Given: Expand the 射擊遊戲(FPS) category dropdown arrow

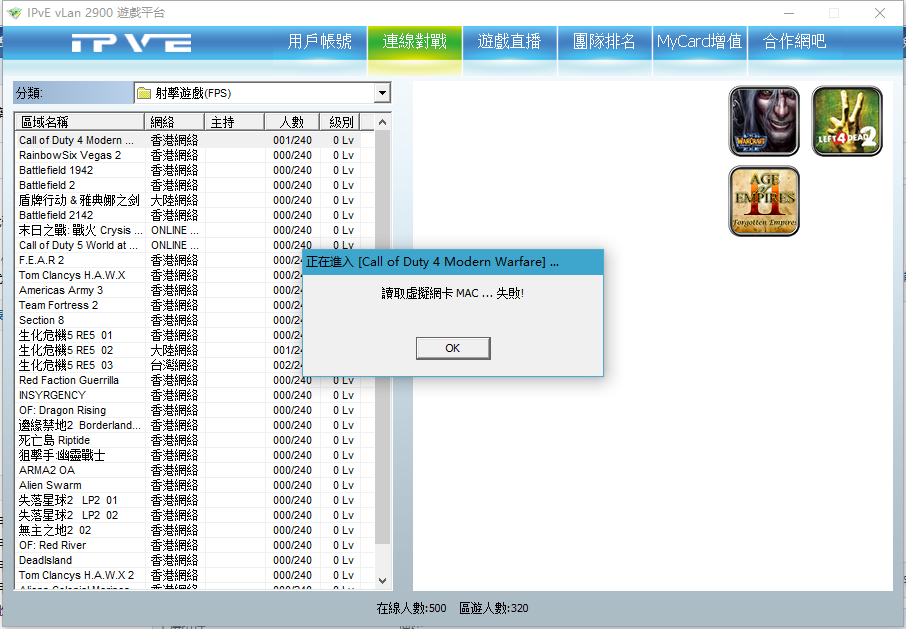Looking at the screenshot, I should point(382,93).
